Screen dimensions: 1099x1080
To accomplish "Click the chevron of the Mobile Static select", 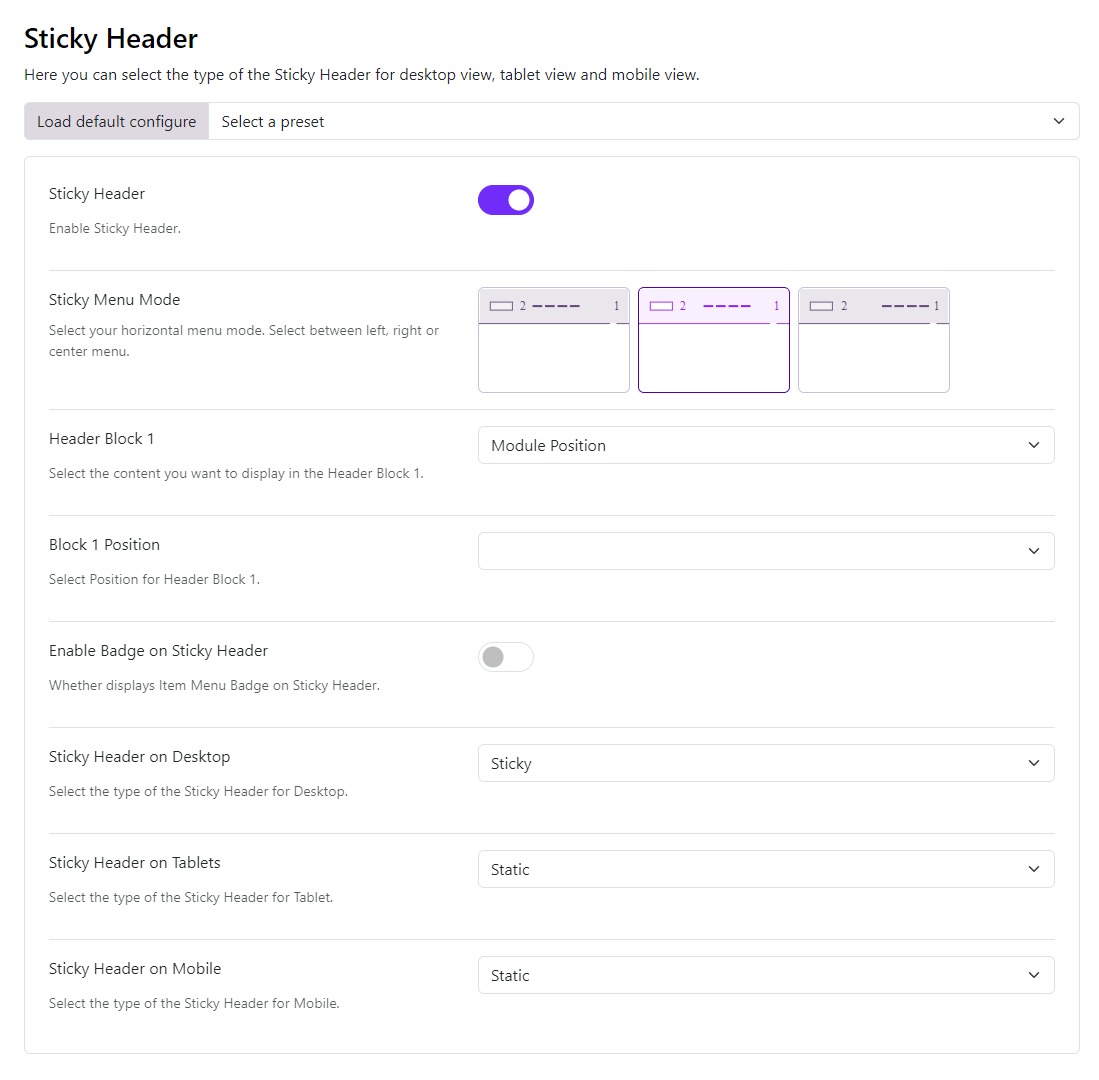I will (x=1034, y=975).
